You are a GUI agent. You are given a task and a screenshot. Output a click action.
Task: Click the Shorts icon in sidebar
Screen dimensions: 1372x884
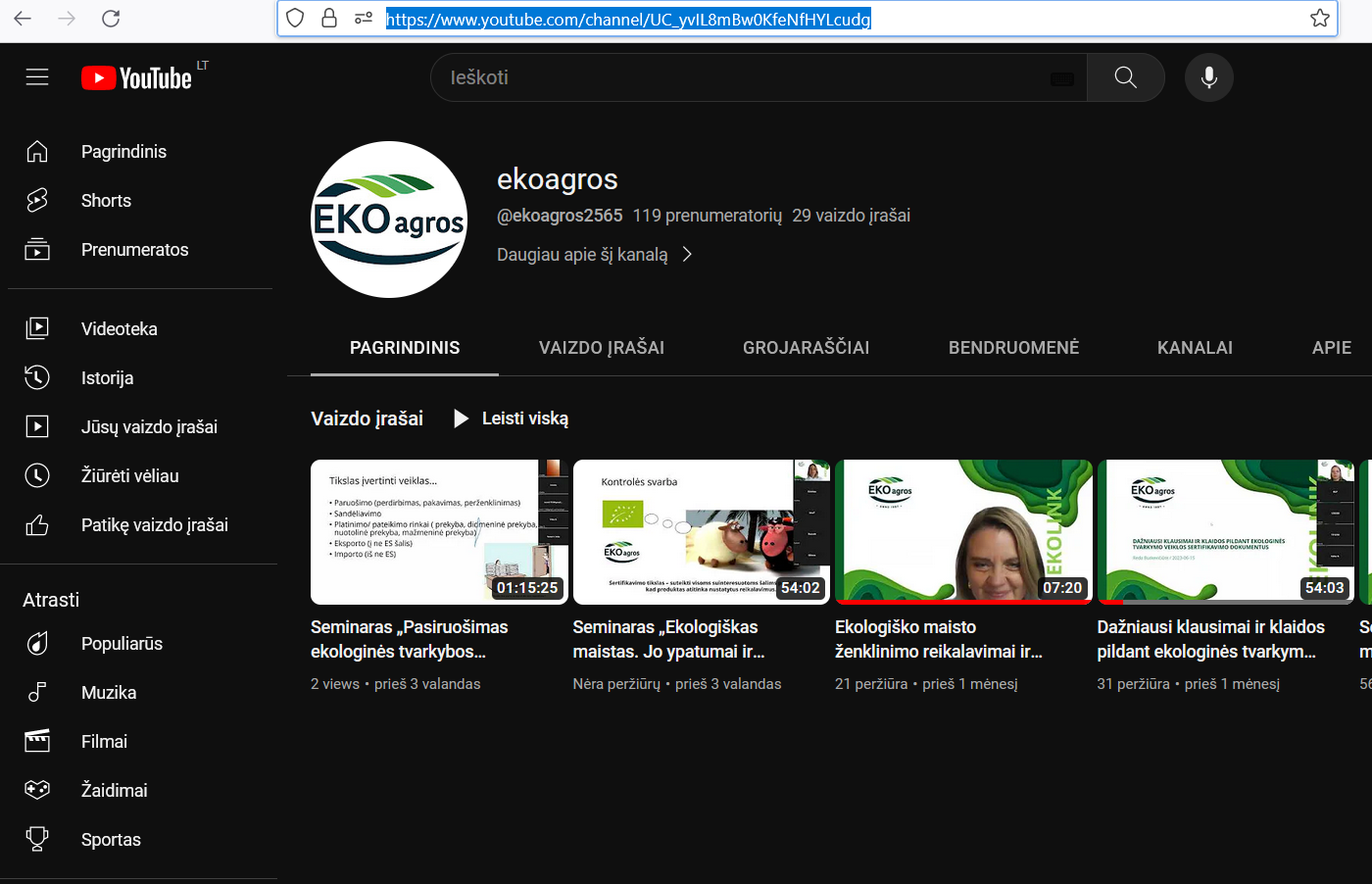coord(37,200)
